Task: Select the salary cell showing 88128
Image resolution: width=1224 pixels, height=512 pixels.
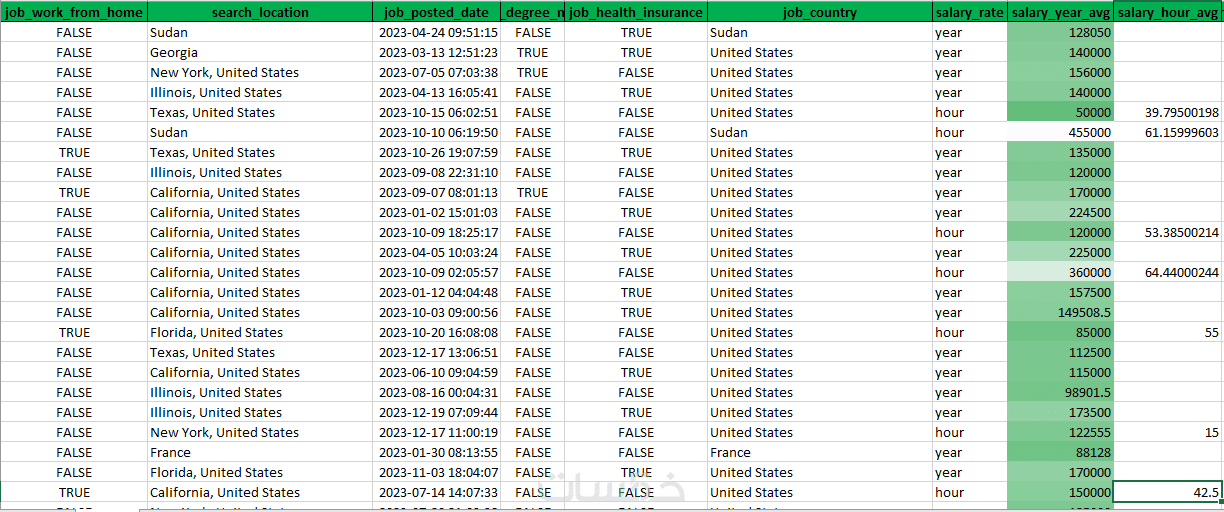Action: pos(1060,453)
